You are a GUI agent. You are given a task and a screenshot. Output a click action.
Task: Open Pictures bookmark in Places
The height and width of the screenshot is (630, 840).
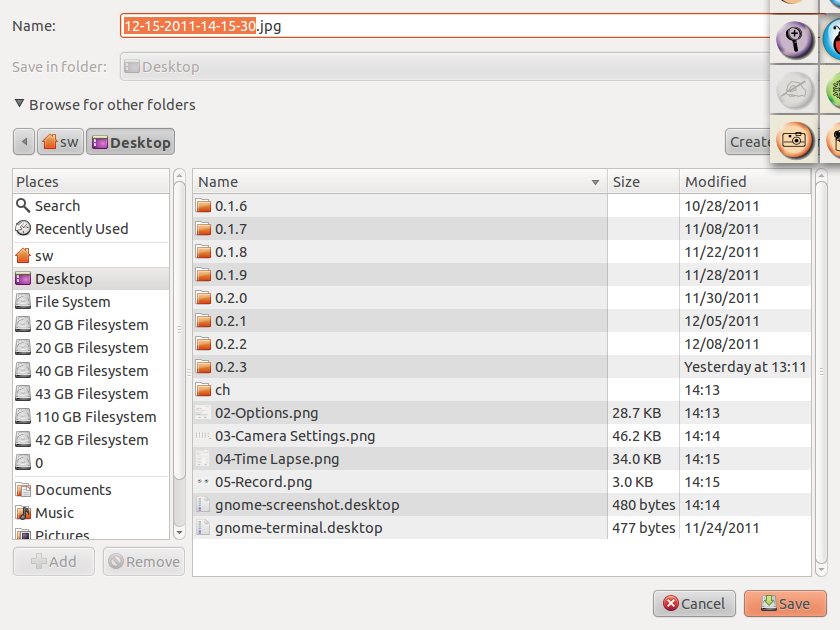click(91, 534)
